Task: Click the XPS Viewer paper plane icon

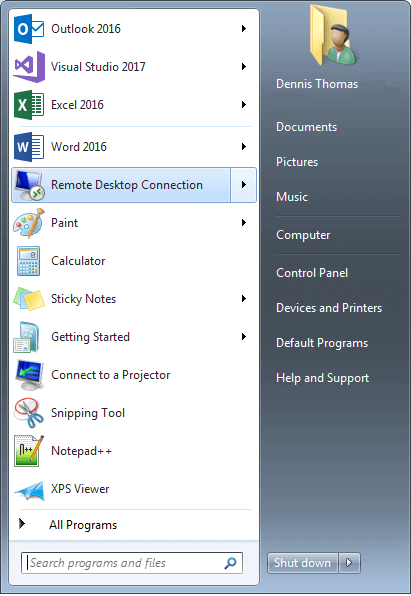Action: 29,490
